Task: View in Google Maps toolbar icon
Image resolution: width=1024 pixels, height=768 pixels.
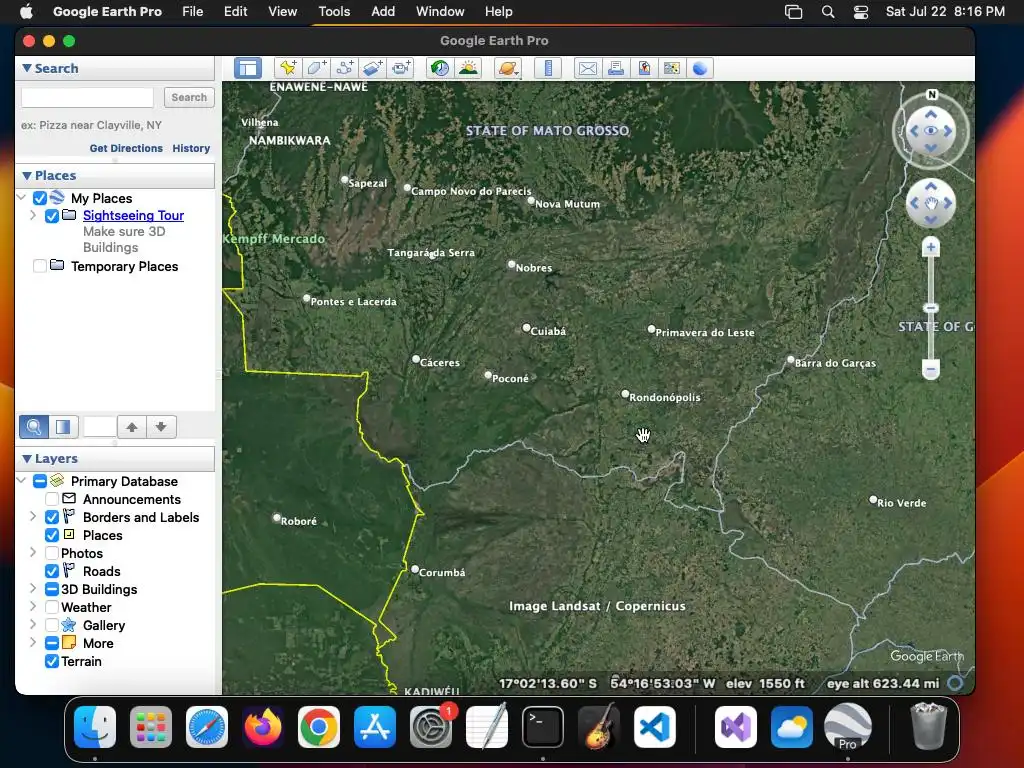Action: click(671, 68)
